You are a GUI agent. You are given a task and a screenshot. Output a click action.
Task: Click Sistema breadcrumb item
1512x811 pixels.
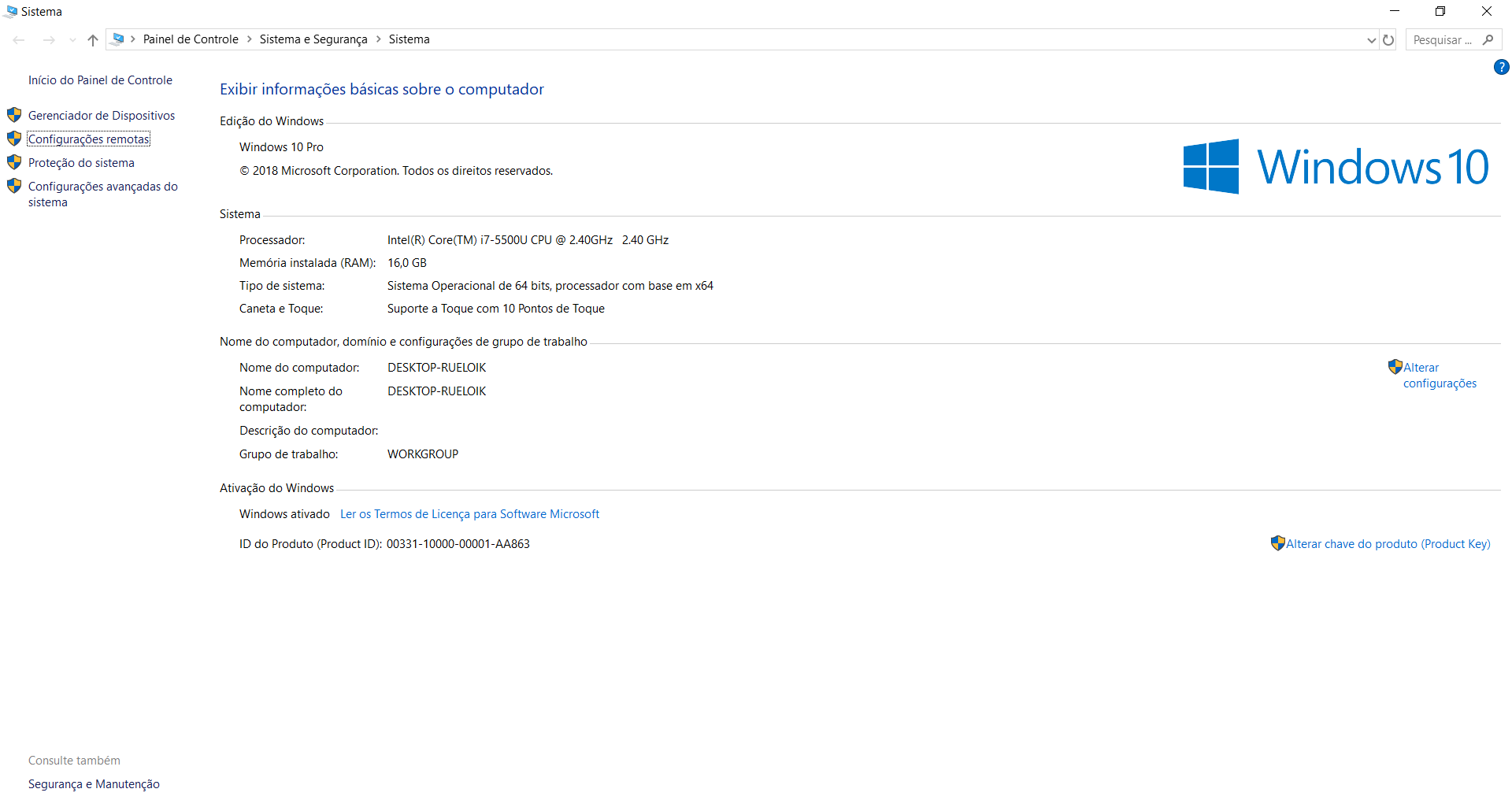pyautogui.click(x=409, y=39)
